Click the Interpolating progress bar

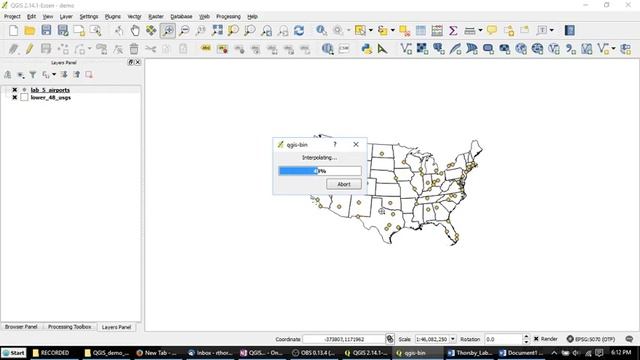click(x=320, y=171)
